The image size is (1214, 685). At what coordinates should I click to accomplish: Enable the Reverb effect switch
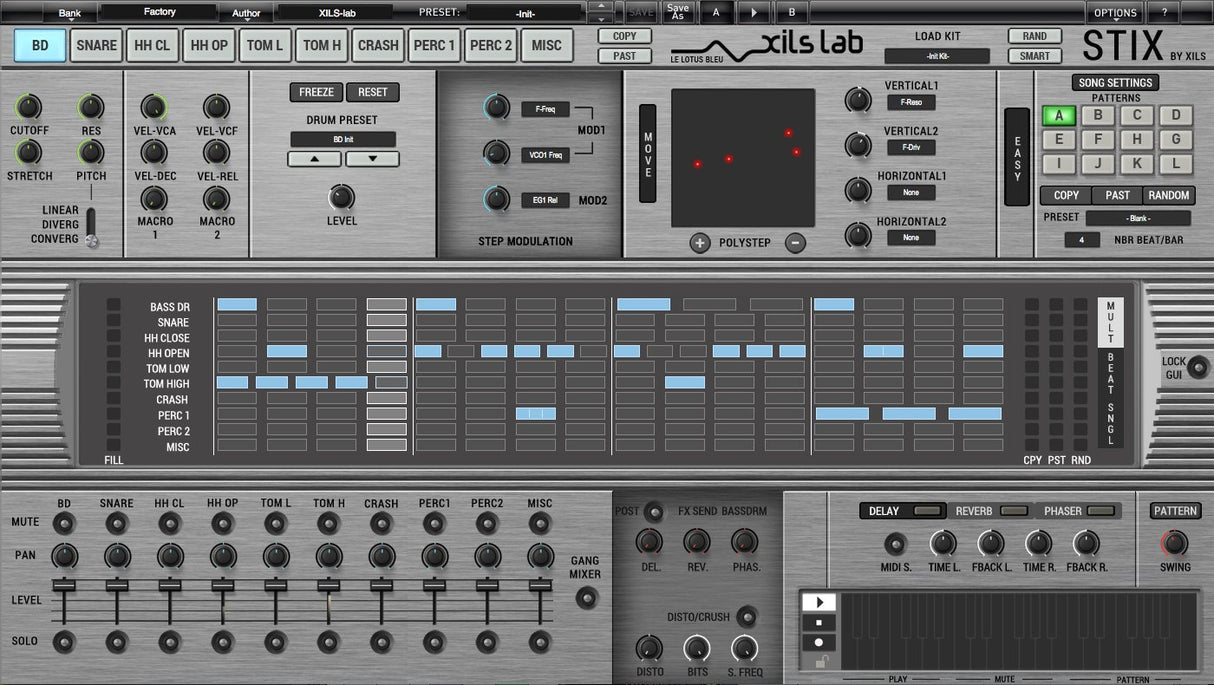pyautogui.click(x=1013, y=511)
